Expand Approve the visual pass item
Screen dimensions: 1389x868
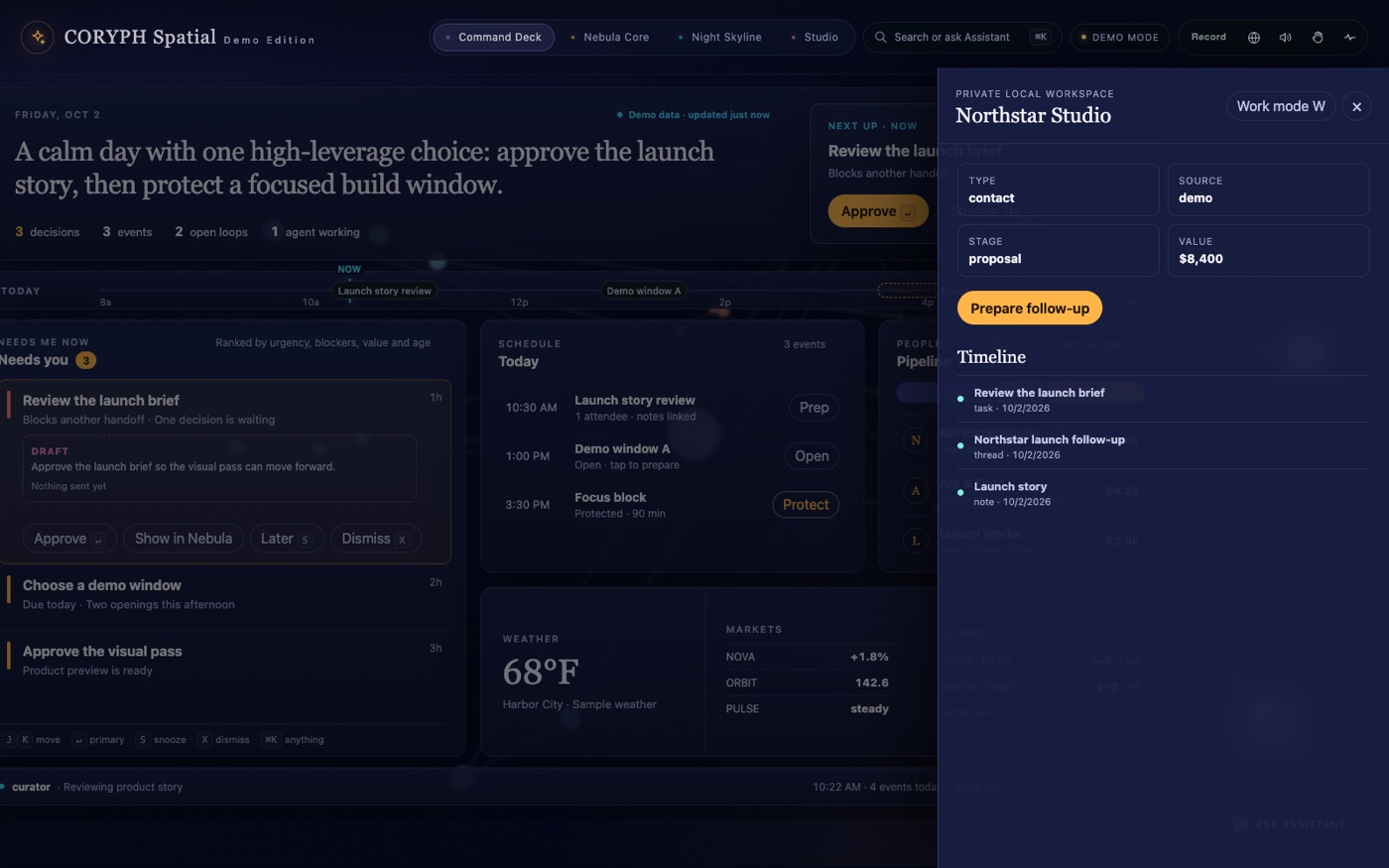click(224, 661)
